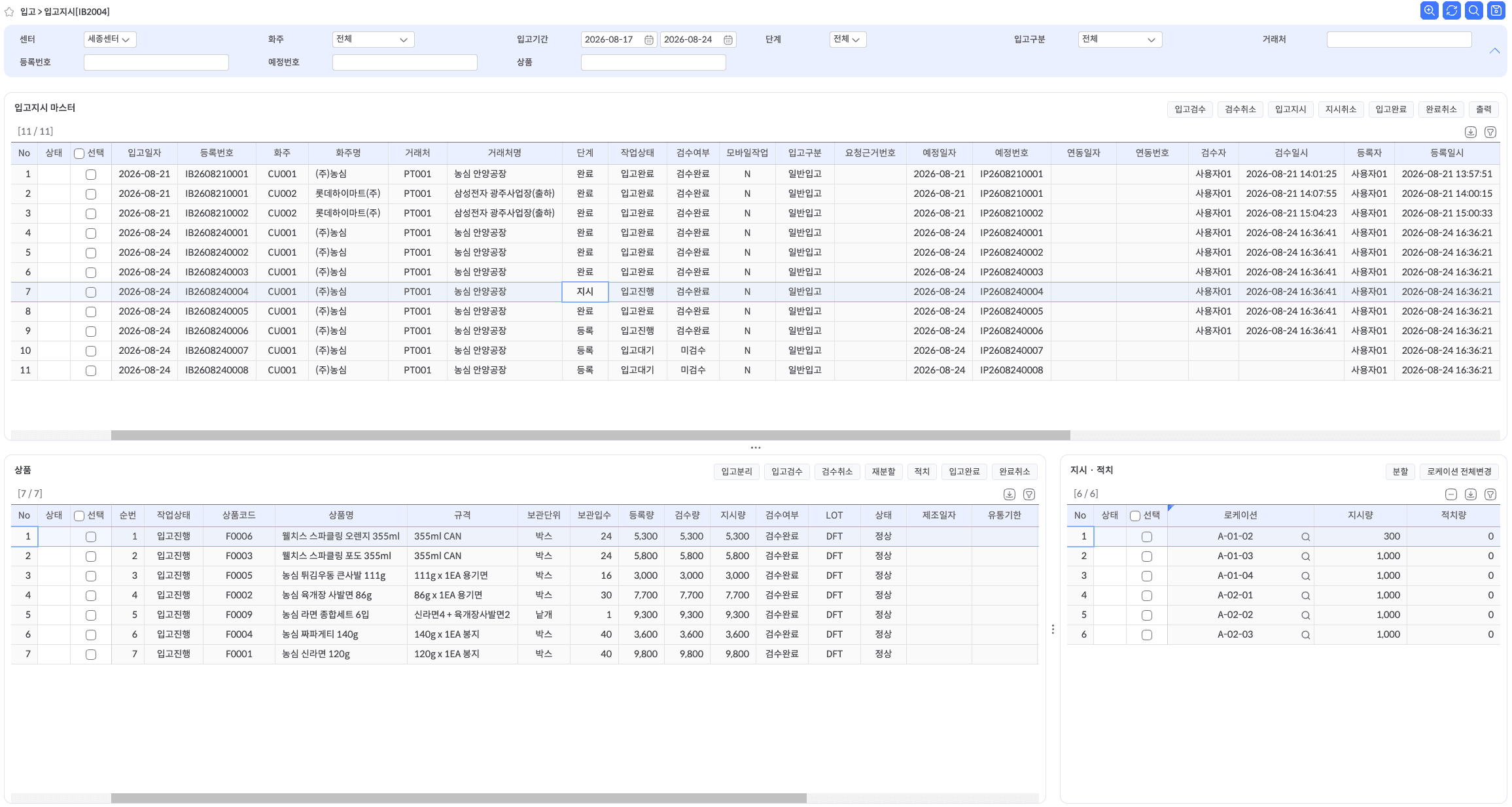
Task: Toggle the select-all checkbox in master grid
Action: [x=79, y=154]
